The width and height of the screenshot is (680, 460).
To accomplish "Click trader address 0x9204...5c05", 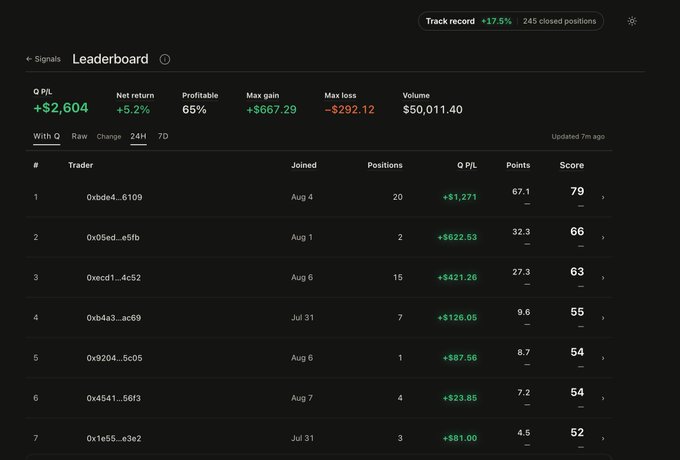I will 114,358.
